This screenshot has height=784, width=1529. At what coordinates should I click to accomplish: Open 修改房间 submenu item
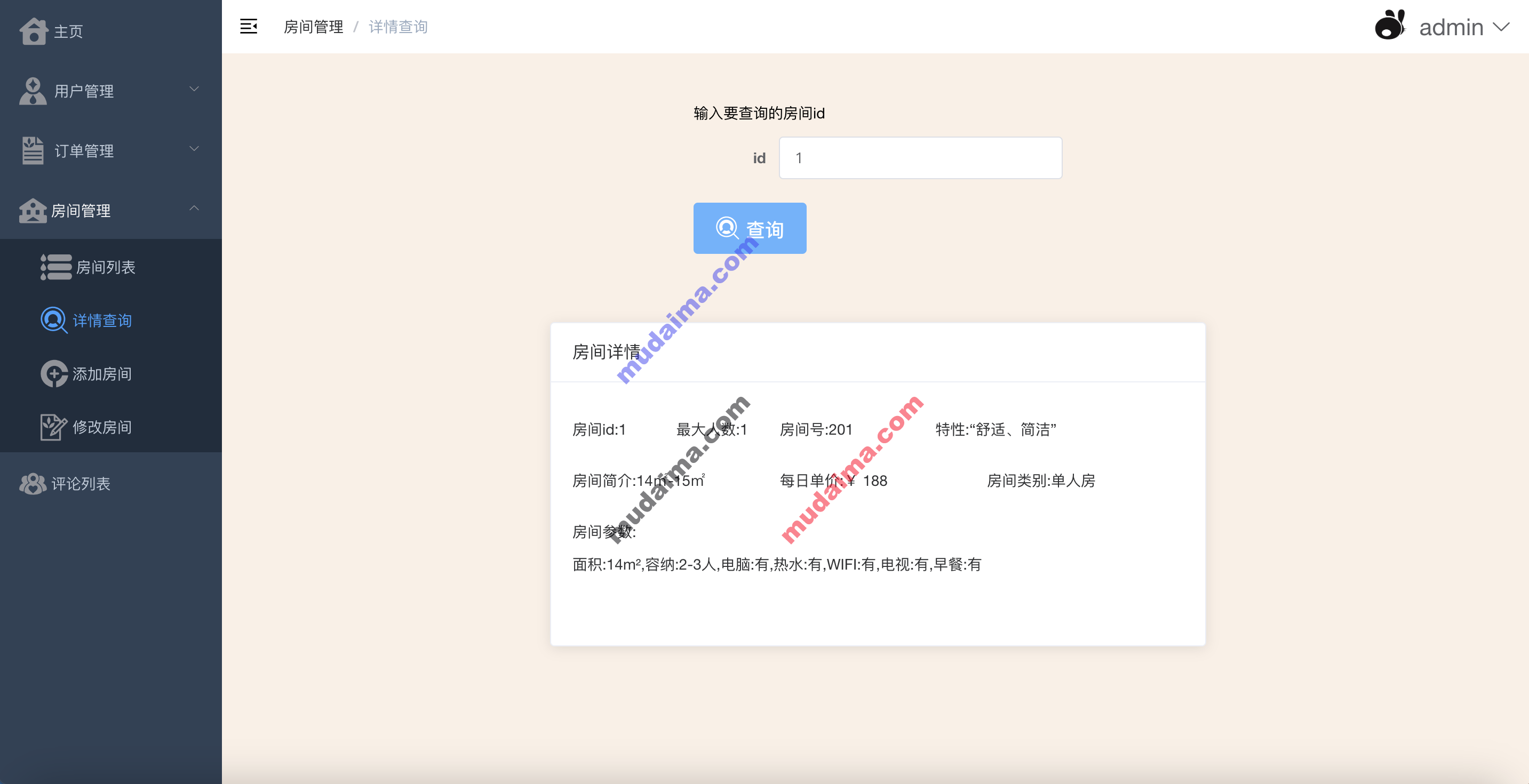[111, 427]
